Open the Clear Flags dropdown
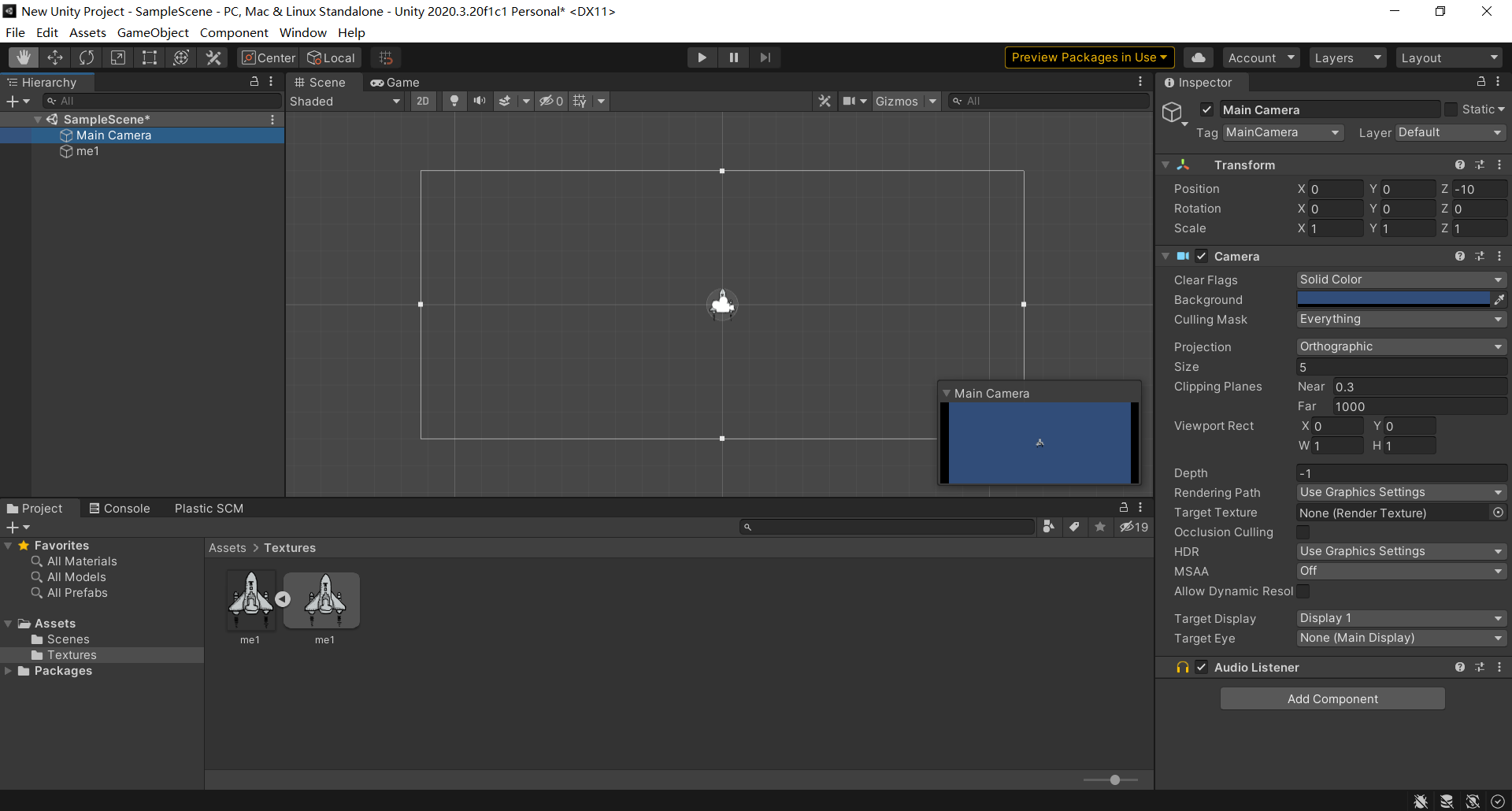The image size is (1512, 811). click(x=1400, y=280)
